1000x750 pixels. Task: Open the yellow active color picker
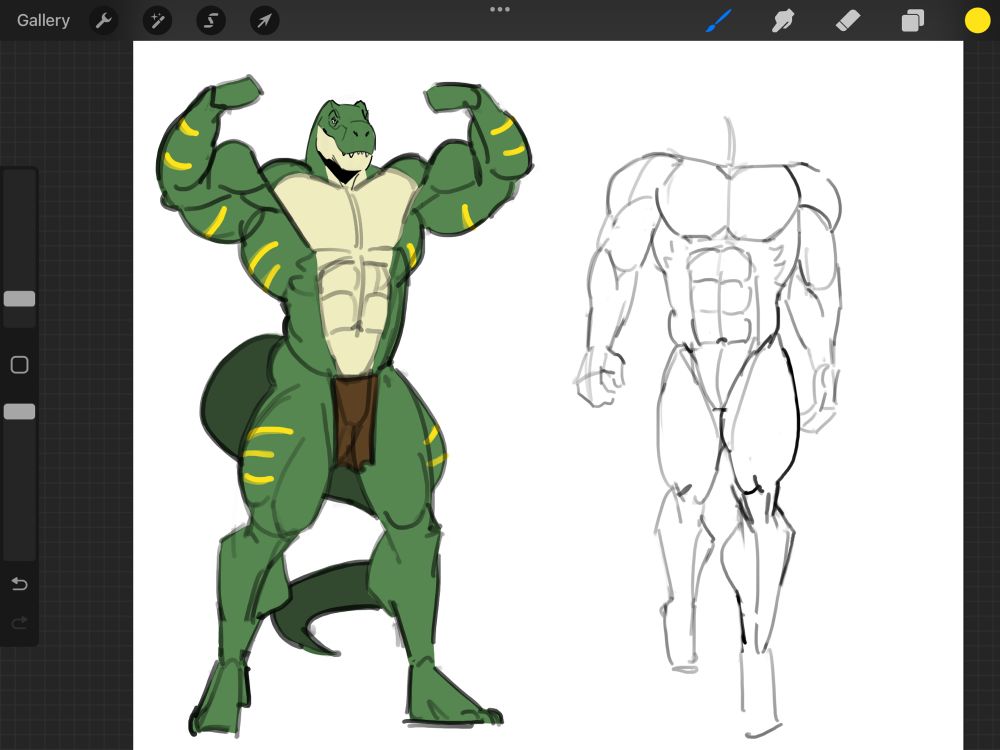pyautogui.click(x=977, y=20)
